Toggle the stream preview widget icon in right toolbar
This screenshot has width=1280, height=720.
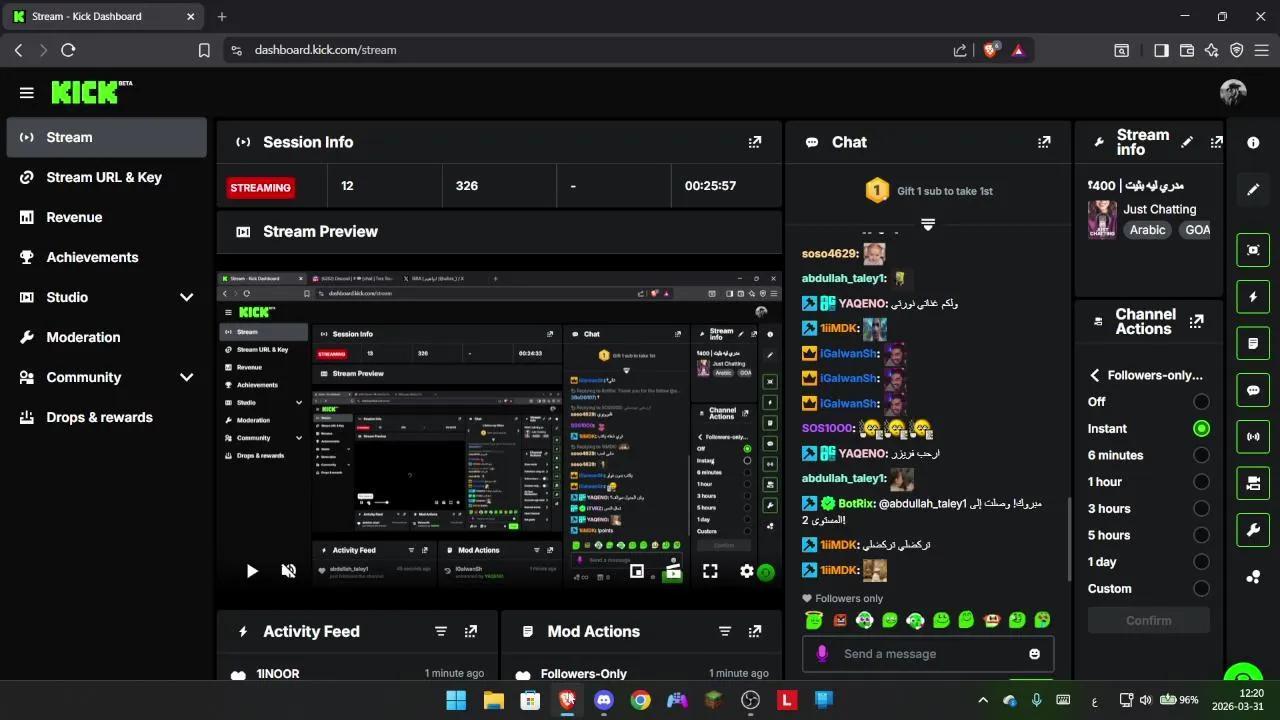tap(1253, 250)
